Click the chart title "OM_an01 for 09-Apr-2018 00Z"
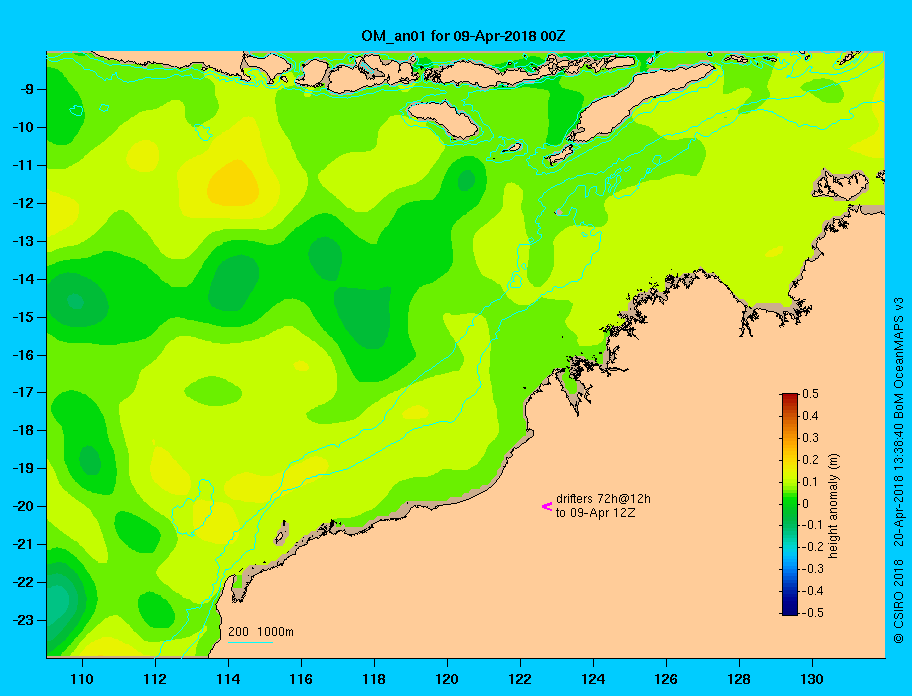This screenshot has height=696, width=912. (463, 36)
